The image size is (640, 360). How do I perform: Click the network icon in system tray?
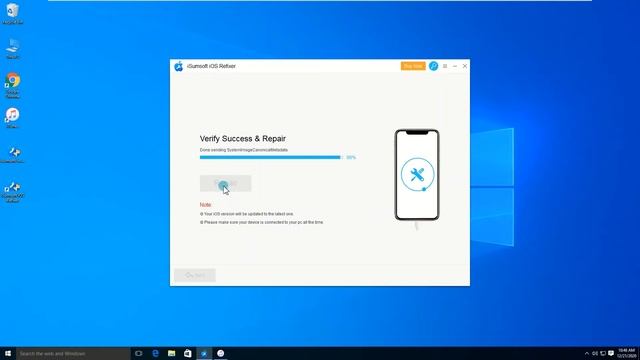(603, 353)
